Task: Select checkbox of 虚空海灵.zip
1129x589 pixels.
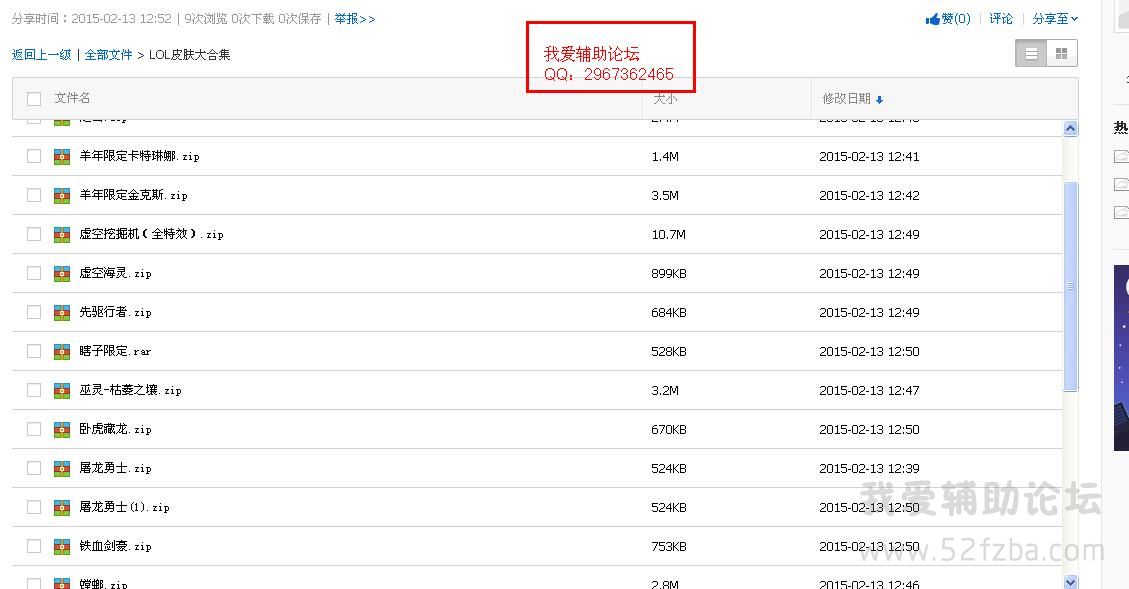Action: point(34,273)
